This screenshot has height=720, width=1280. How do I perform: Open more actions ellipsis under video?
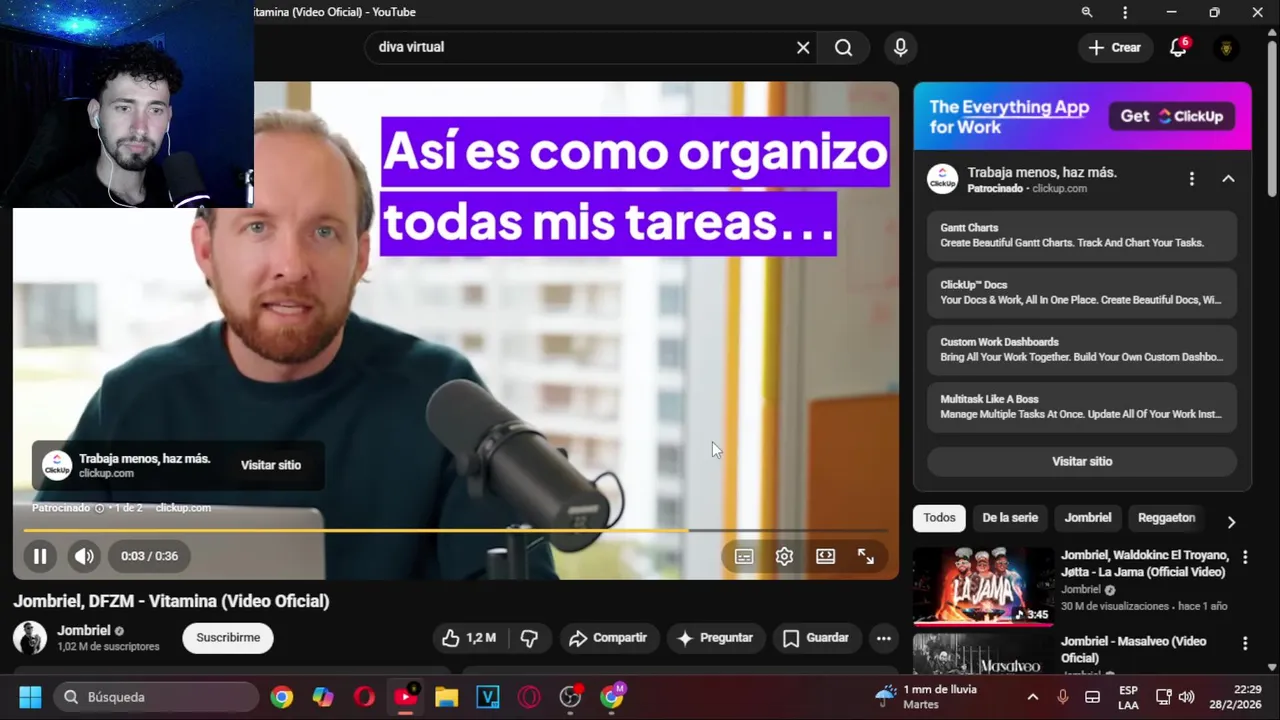coord(884,638)
